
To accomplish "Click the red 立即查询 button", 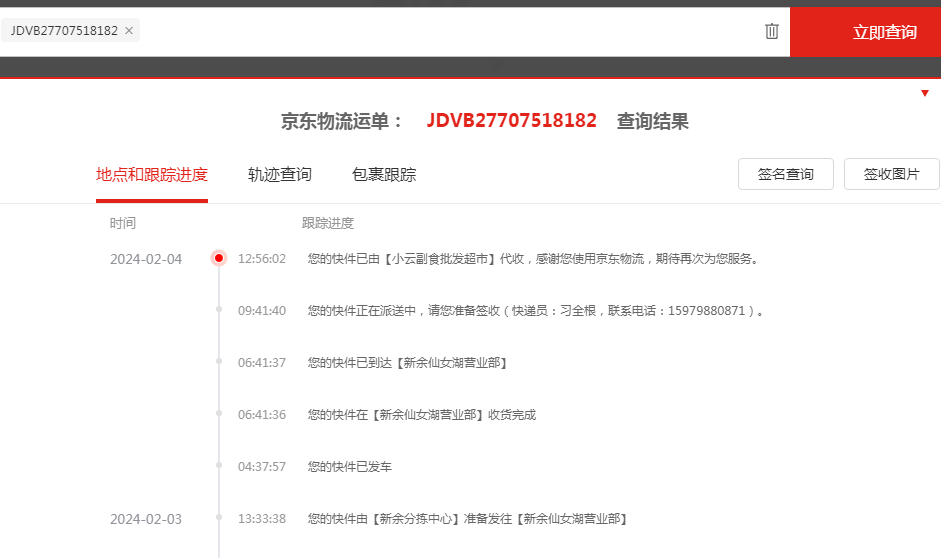I will pos(865,32).
